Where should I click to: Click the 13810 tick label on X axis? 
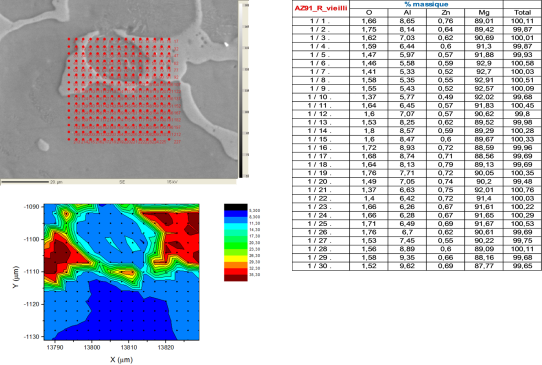(x=129, y=347)
